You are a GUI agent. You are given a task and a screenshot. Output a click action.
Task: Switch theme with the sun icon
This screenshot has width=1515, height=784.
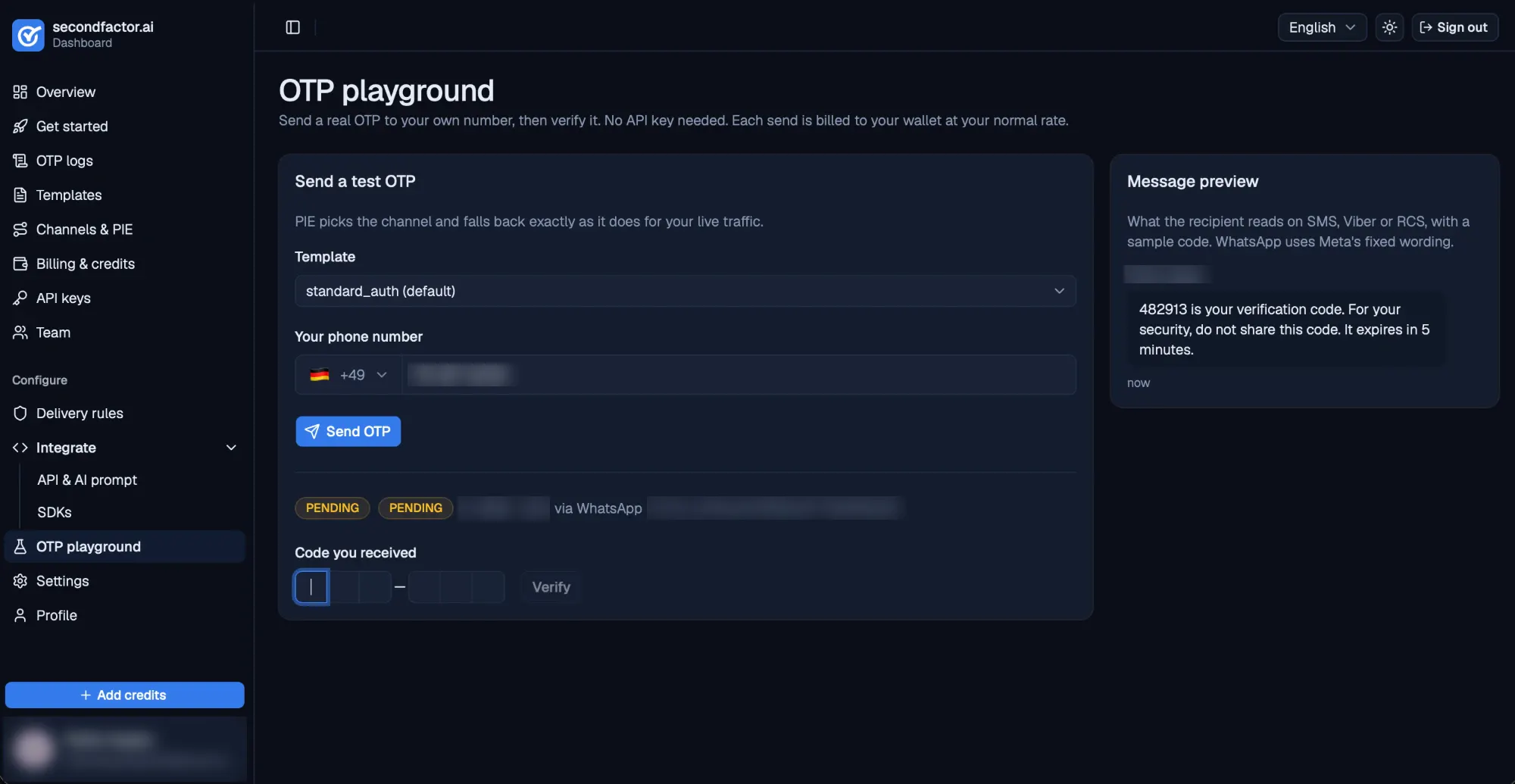[x=1389, y=27]
